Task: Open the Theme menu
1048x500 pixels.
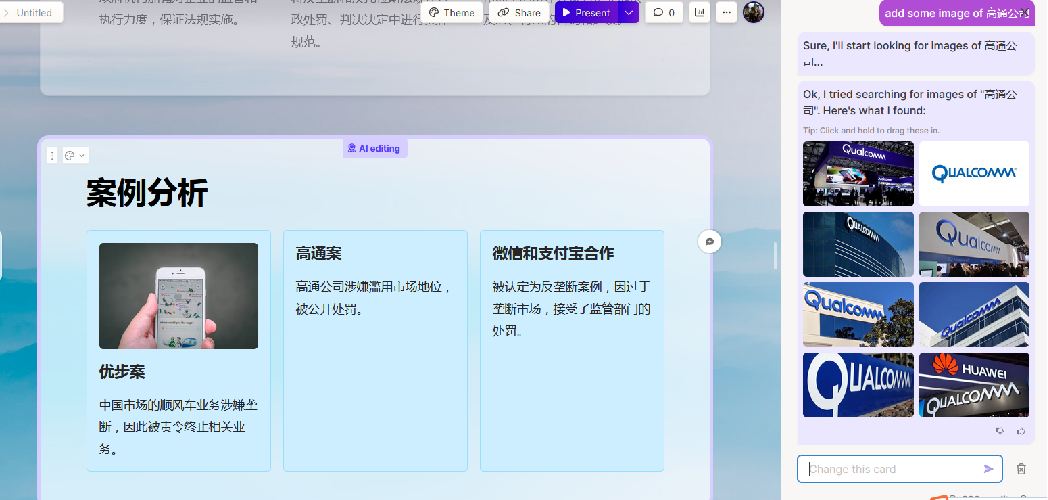Action: 452,13
